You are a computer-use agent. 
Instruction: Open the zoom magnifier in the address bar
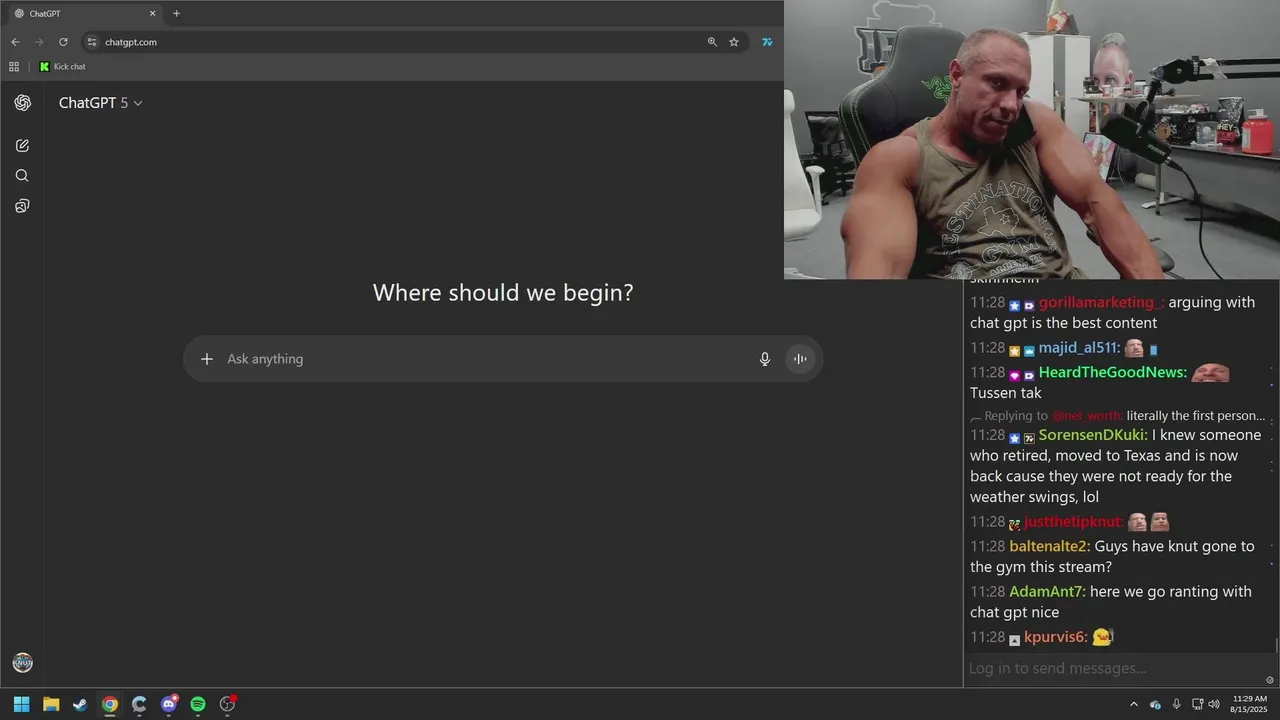pyautogui.click(x=712, y=42)
